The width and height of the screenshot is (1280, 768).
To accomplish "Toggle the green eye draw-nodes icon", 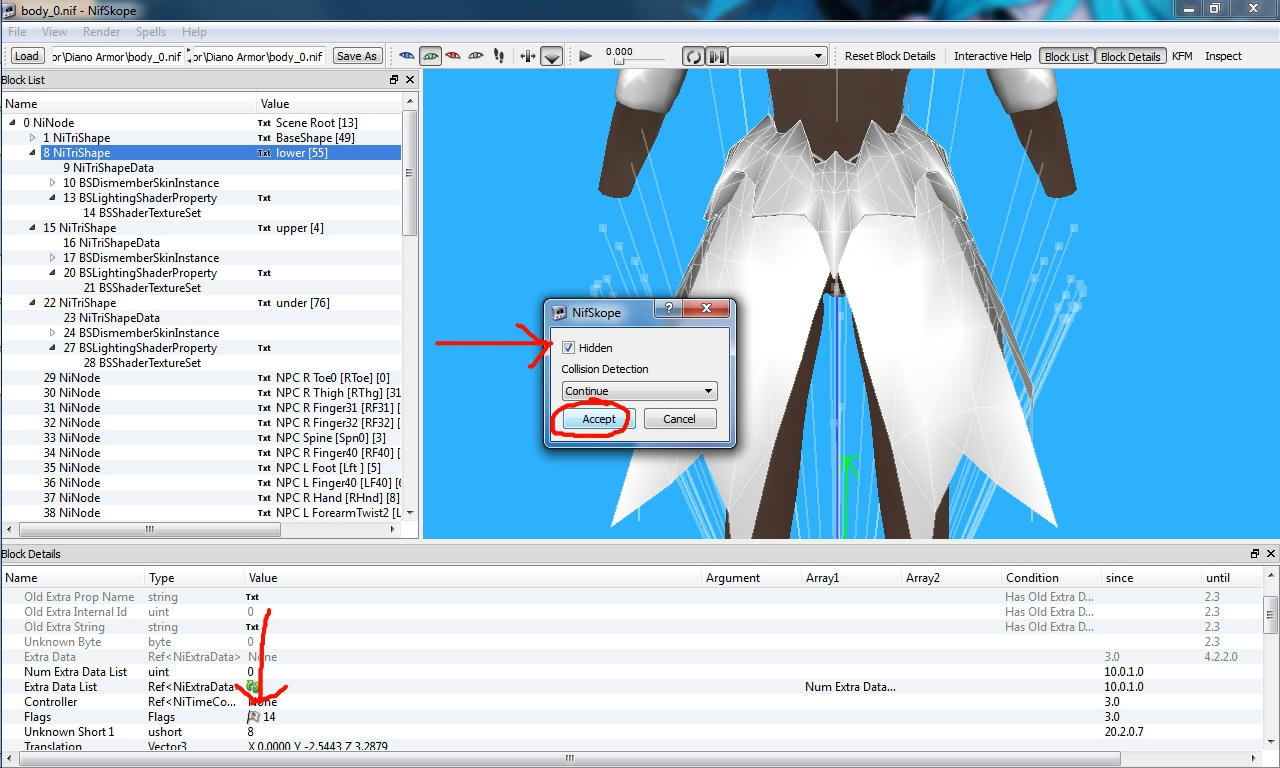I will 431,56.
